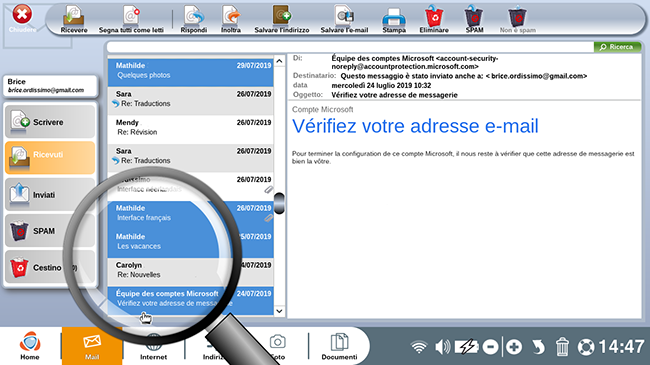The image size is (650, 365).
Task: Open Mathilde's Interface français email
Action: click(x=191, y=214)
